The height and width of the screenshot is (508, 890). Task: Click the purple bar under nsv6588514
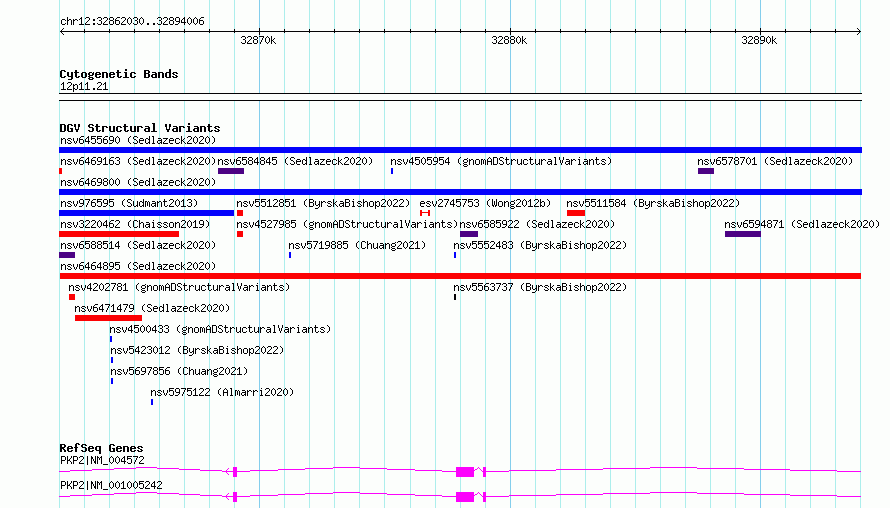pyautogui.click(x=67, y=255)
